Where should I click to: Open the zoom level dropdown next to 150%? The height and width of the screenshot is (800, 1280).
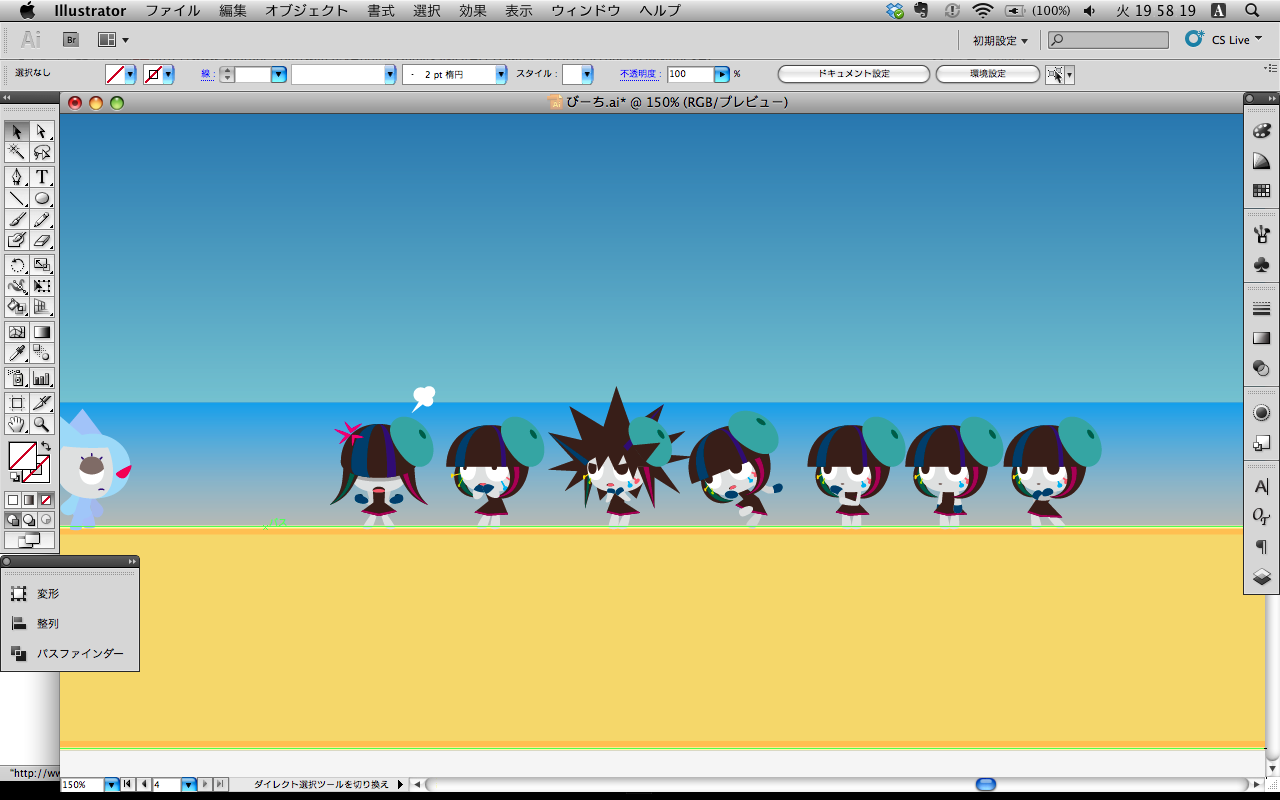point(111,785)
